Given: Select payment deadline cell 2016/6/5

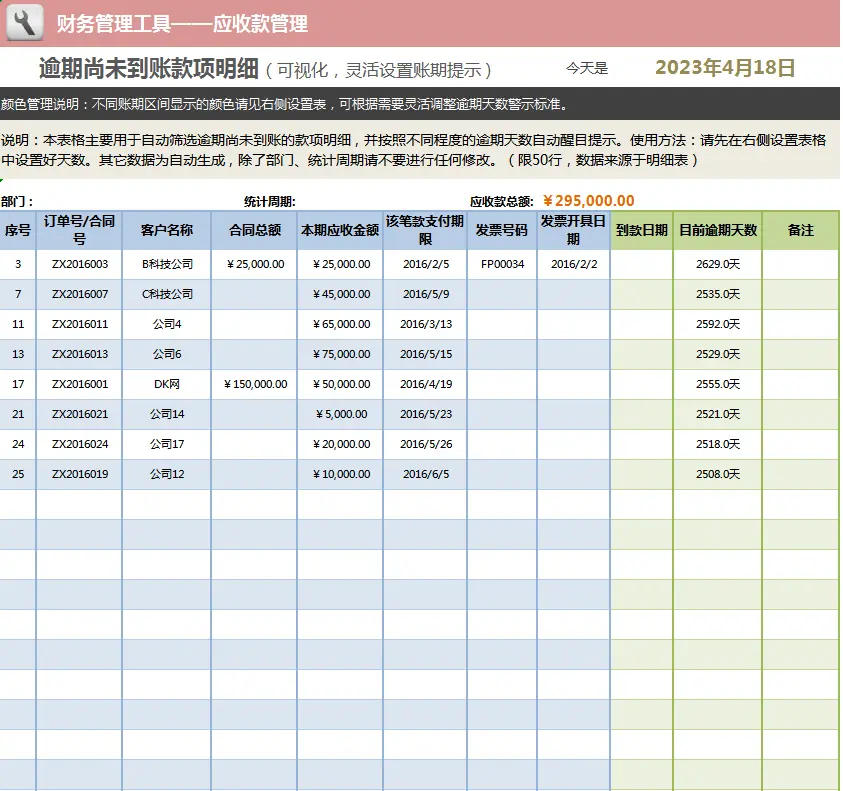Looking at the screenshot, I should point(425,475).
